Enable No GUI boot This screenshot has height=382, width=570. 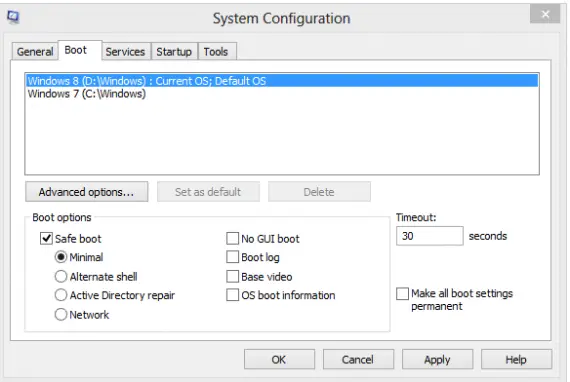(x=232, y=238)
